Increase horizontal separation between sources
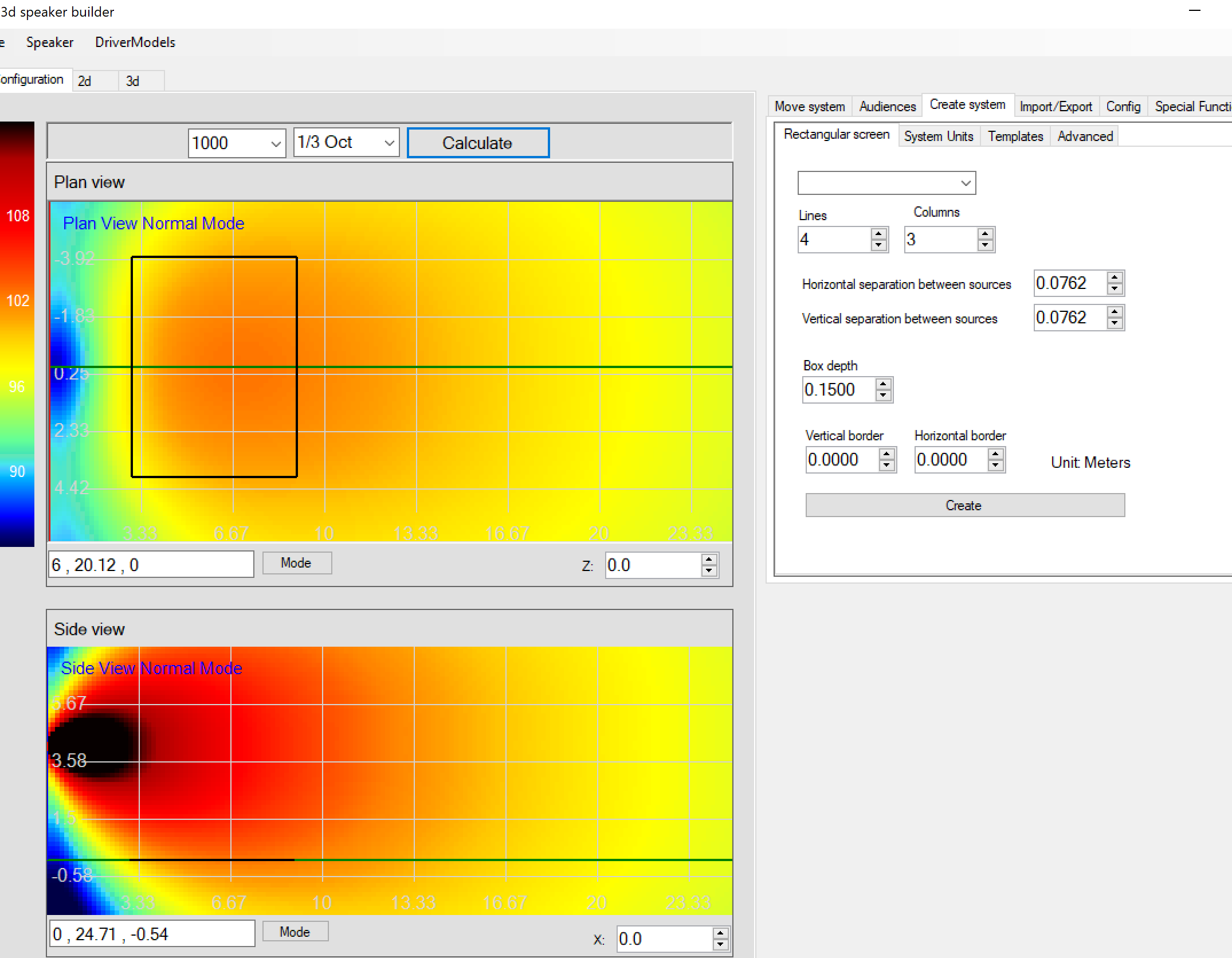 pos(1115,277)
